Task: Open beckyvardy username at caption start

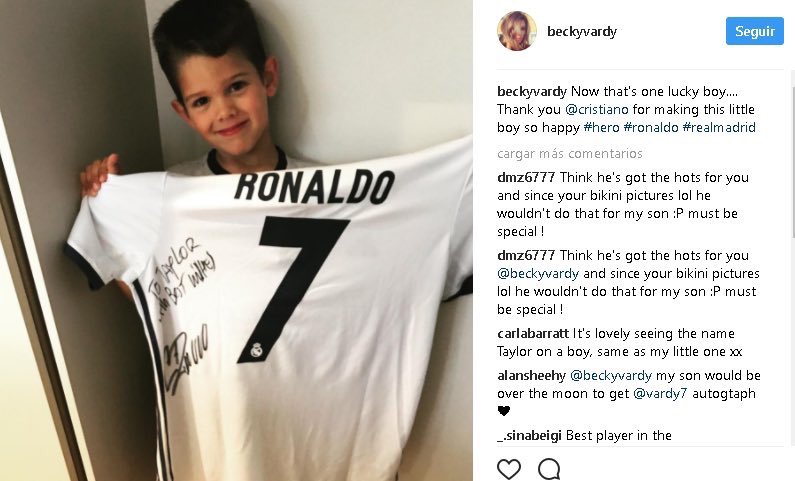Action: 531,92
